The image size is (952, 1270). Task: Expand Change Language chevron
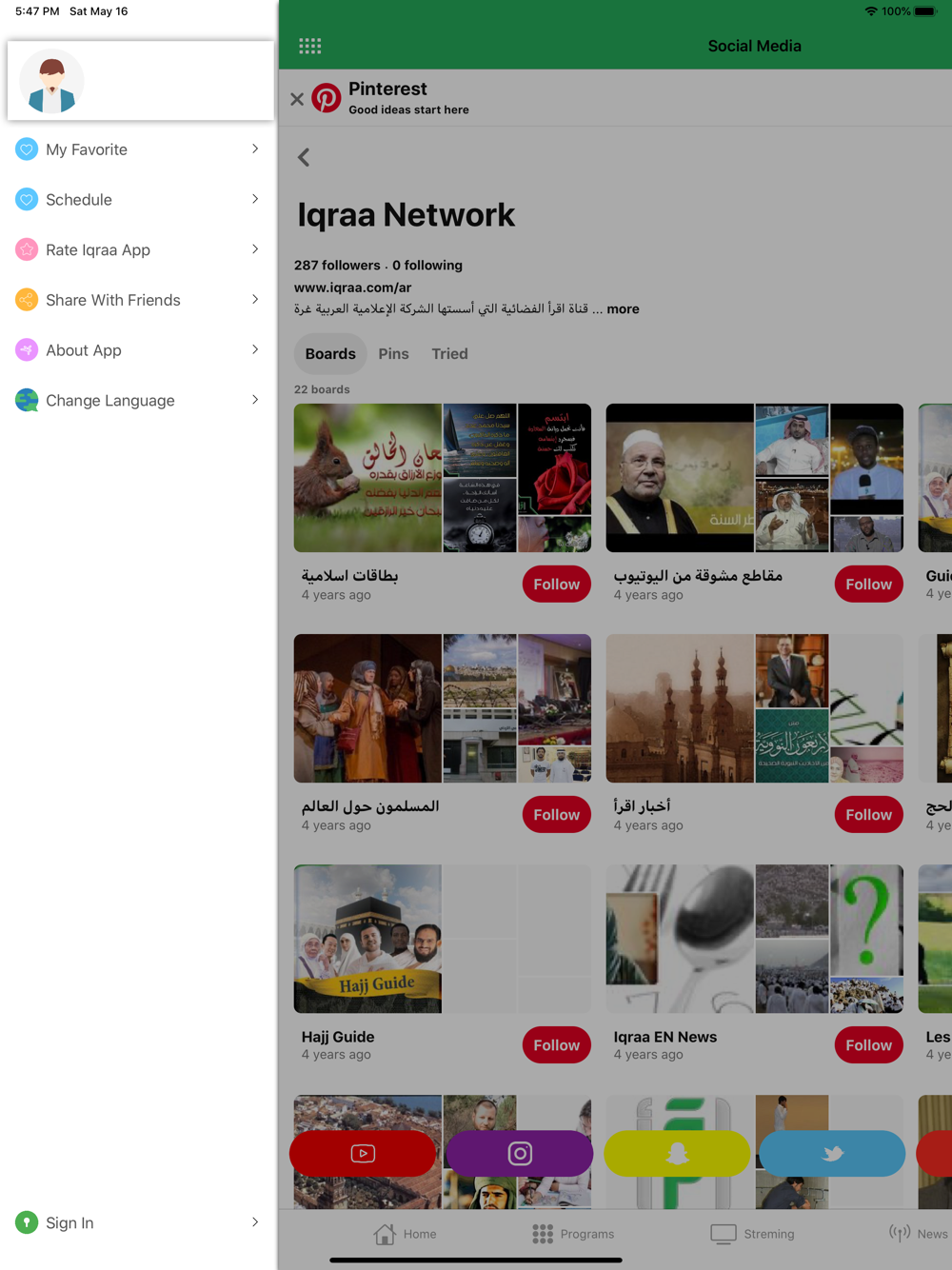coord(255,400)
